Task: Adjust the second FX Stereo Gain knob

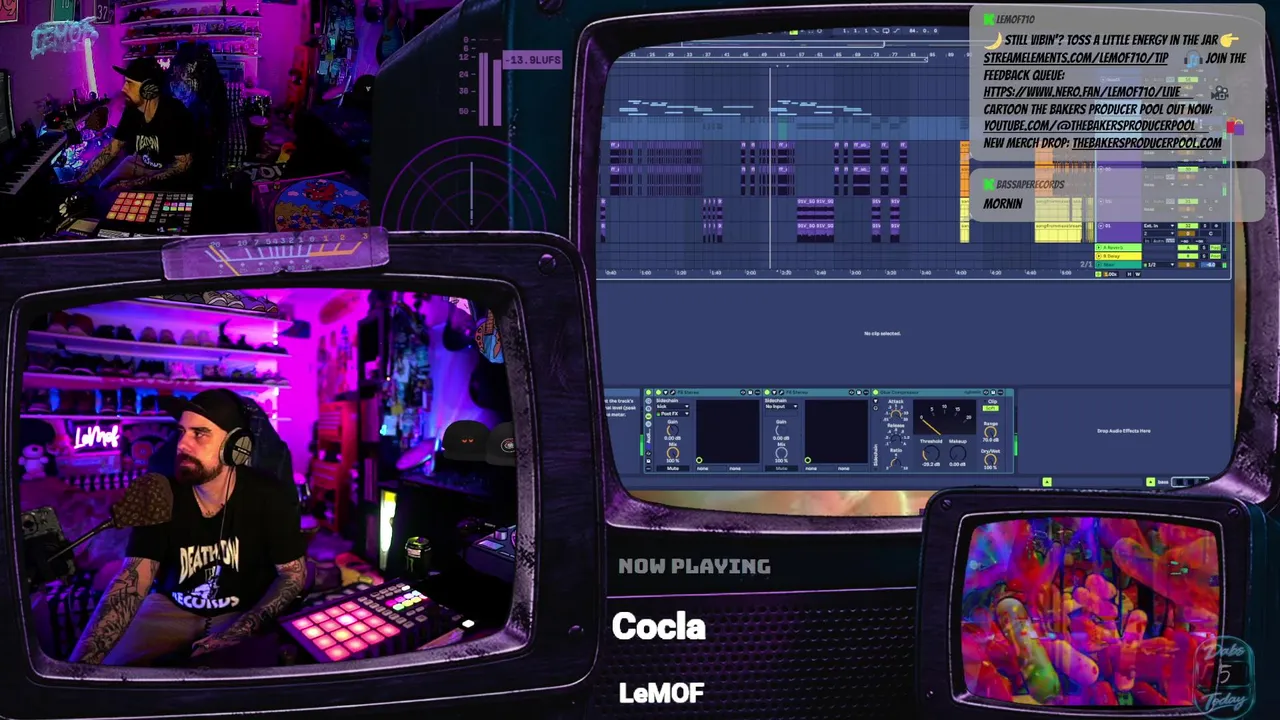Action: [x=781, y=429]
